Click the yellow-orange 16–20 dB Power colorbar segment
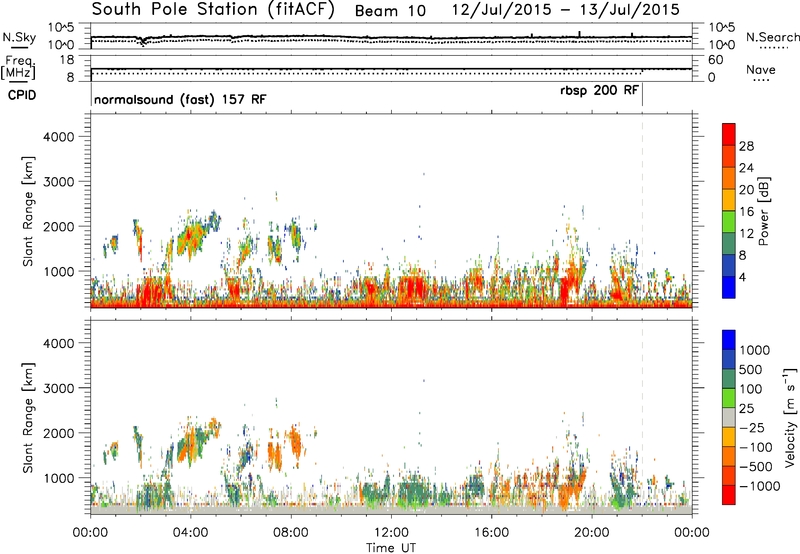The height and width of the screenshot is (554, 800). (729, 199)
